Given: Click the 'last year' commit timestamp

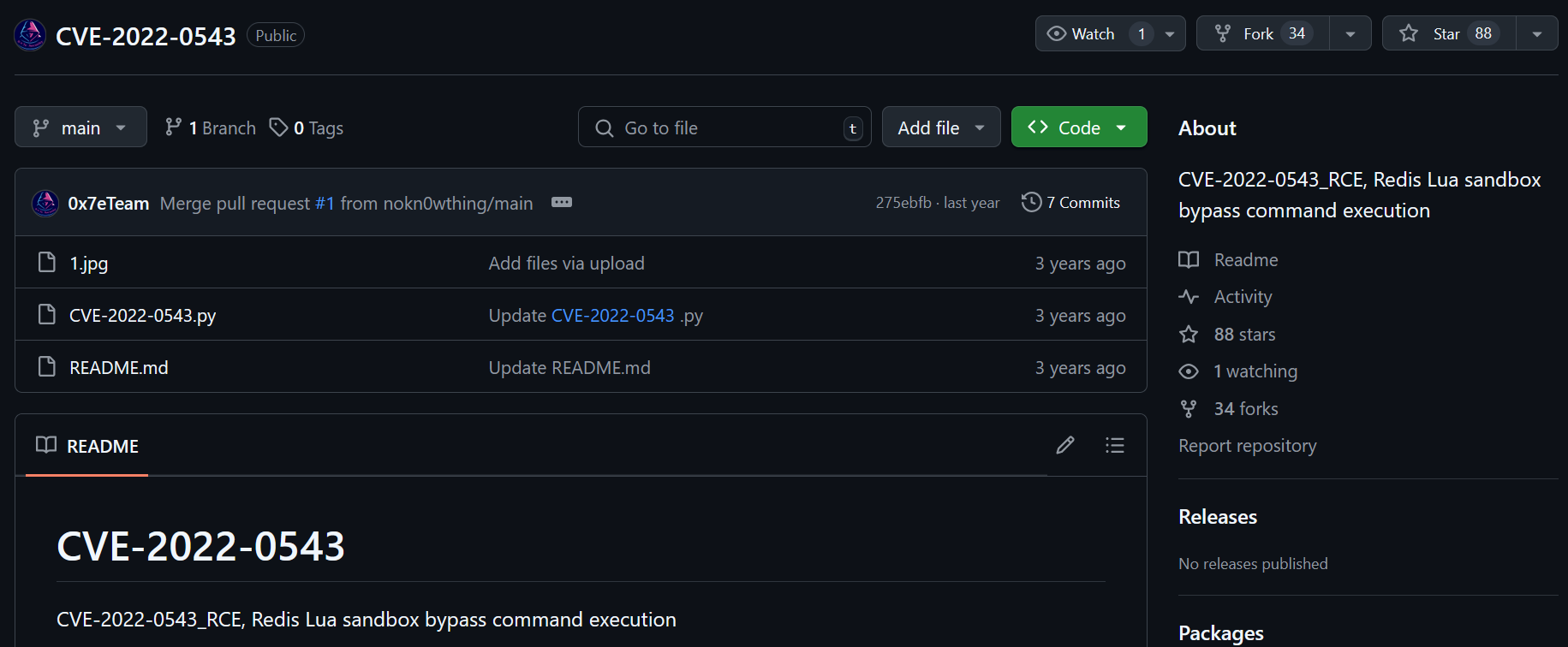Looking at the screenshot, I should tap(972, 203).
